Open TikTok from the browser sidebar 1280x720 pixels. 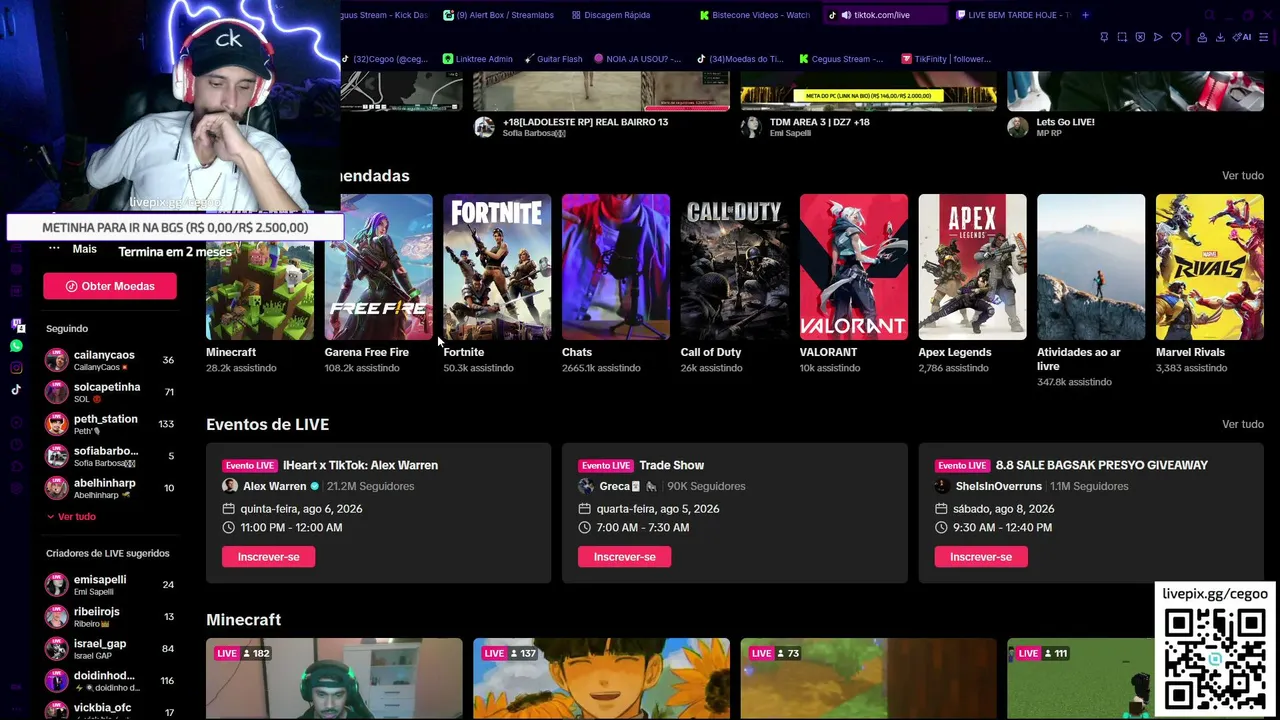pyautogui.click(x=17, y=390)
